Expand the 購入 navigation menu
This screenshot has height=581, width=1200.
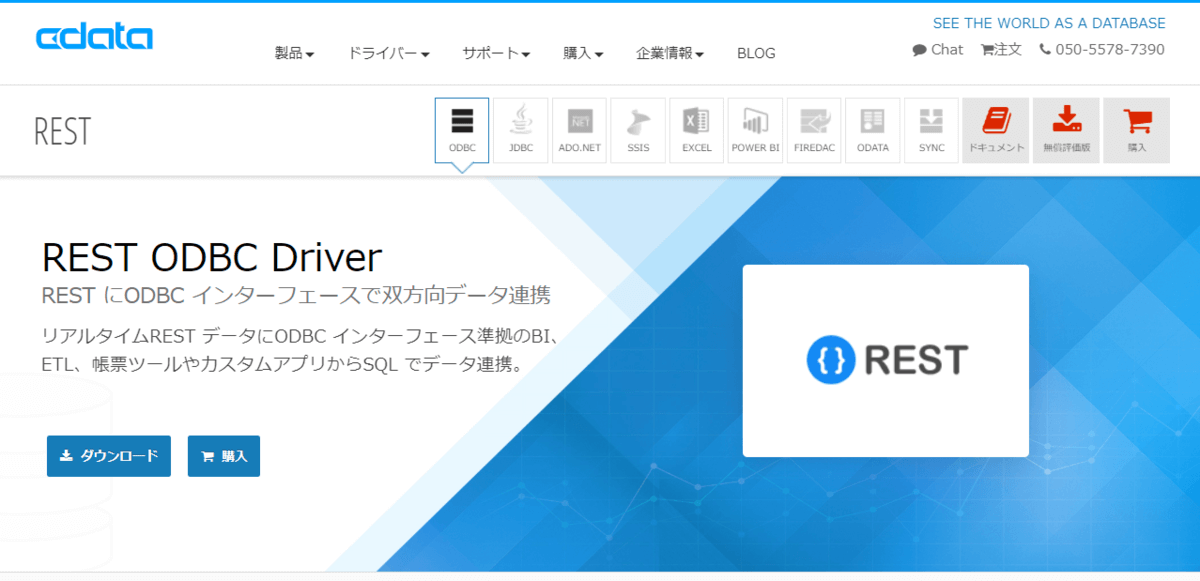pyautogui.click(x=584, y=53)
